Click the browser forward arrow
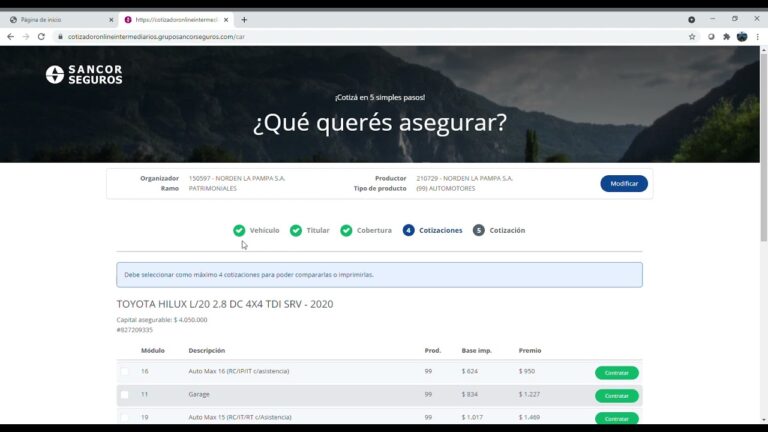 coord(26,37)
